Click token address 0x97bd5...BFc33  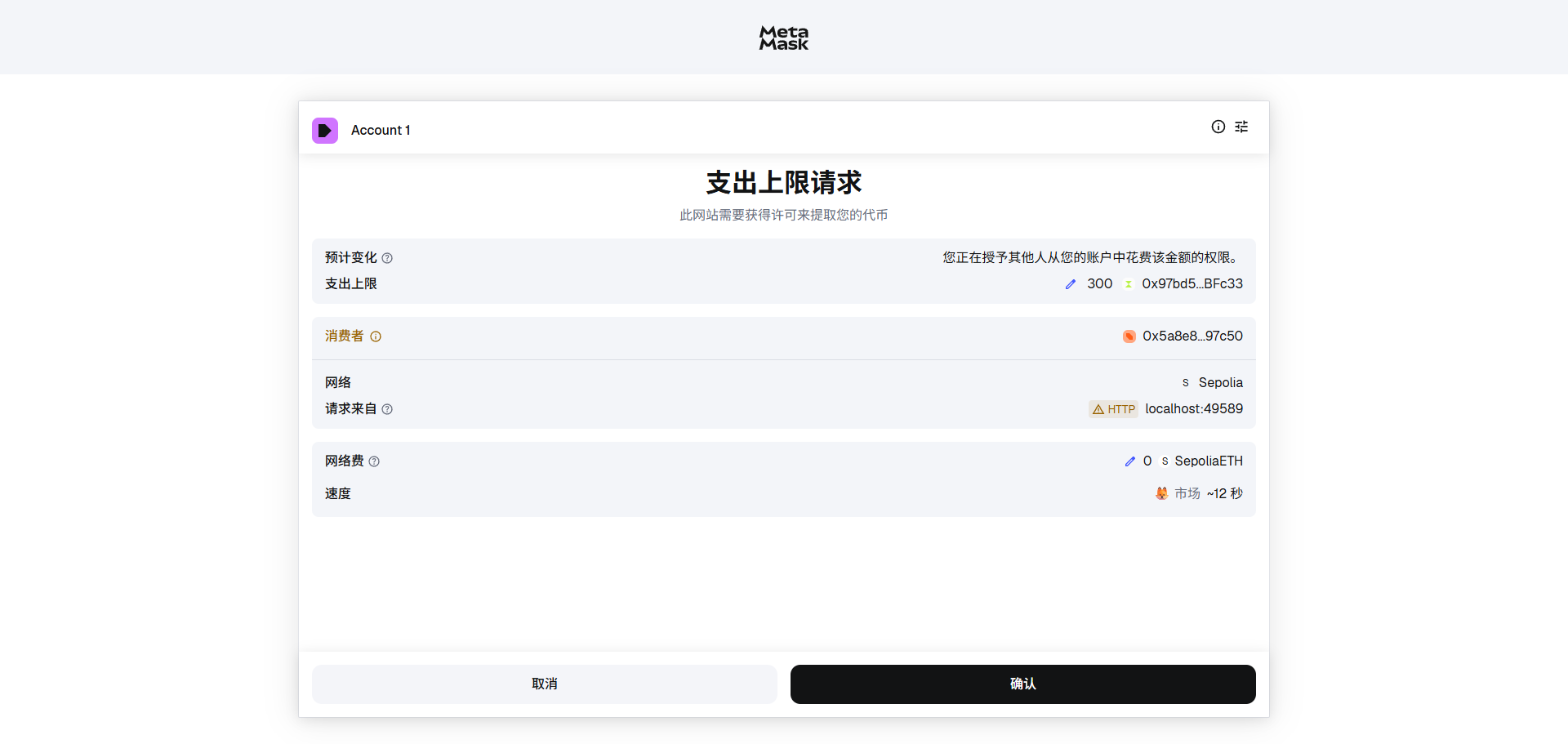click(1192, 284)
